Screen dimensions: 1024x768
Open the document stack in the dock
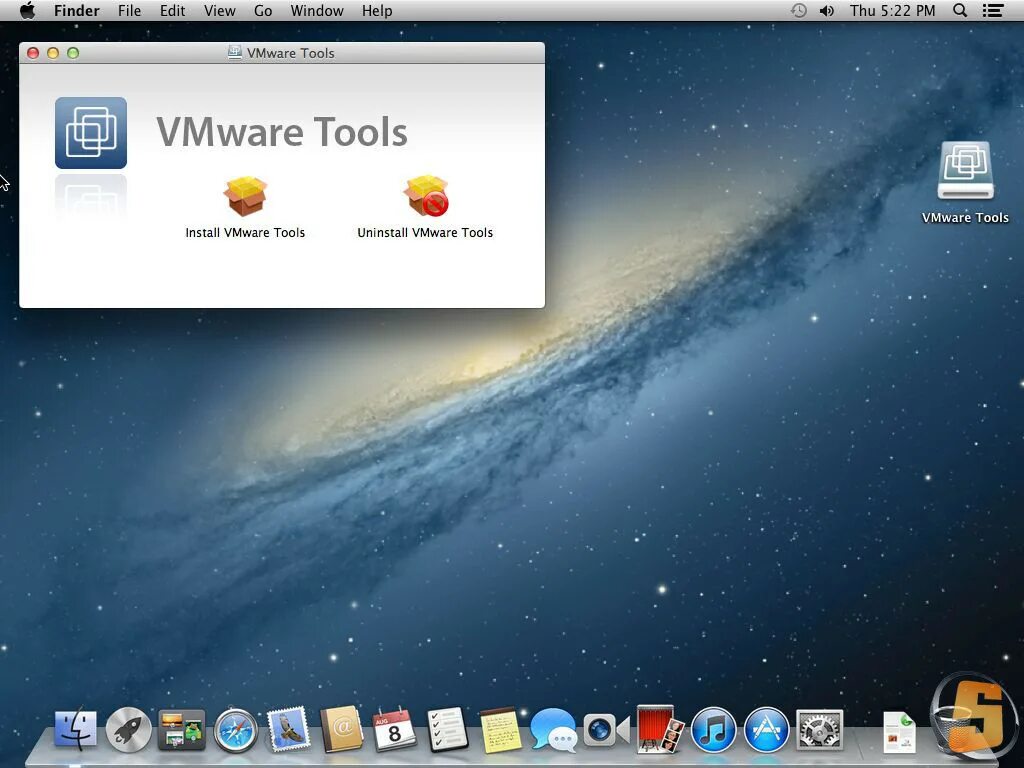click(899, 731)
